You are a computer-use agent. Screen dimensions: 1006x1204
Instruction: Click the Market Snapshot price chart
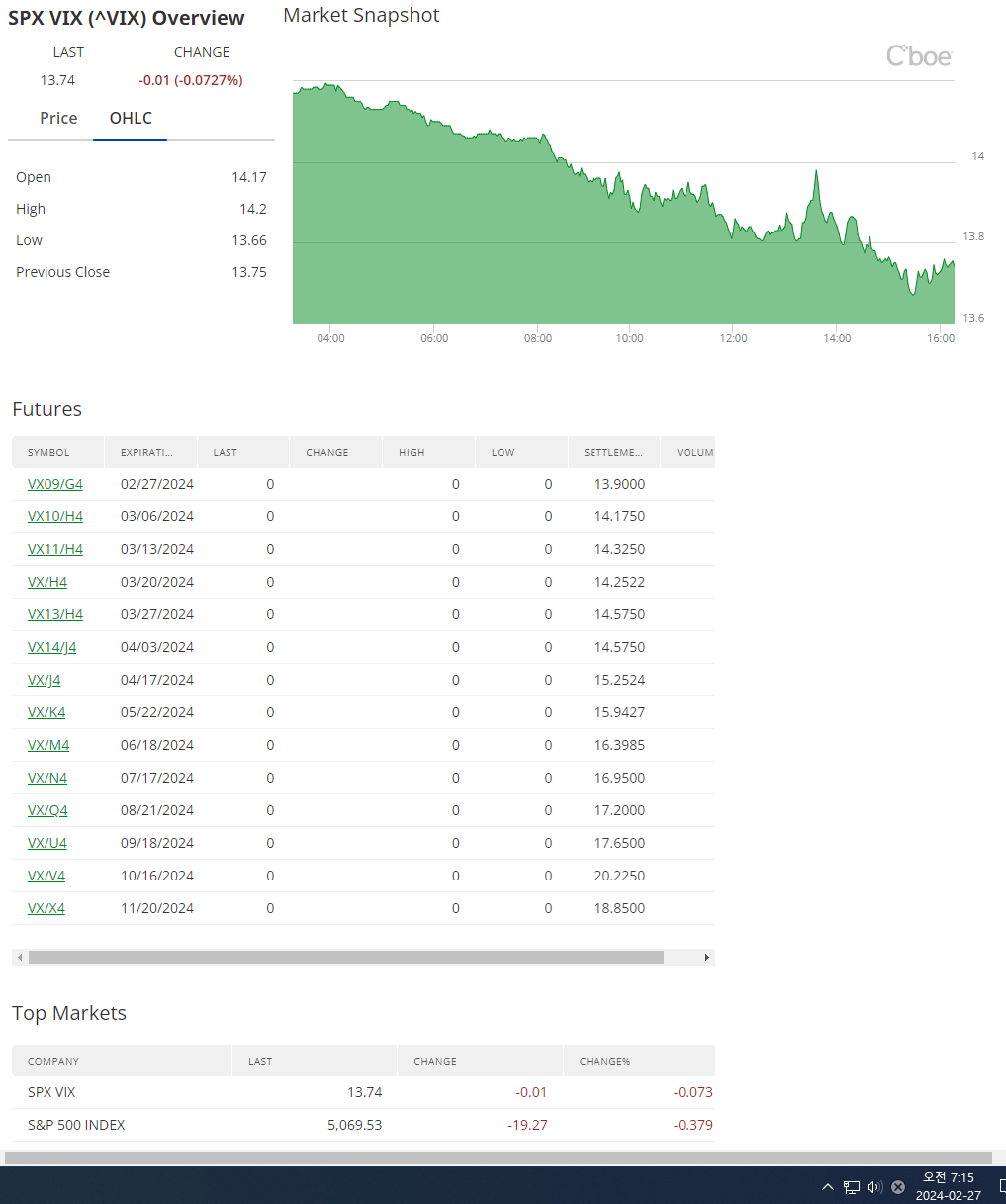click(623, 203)
